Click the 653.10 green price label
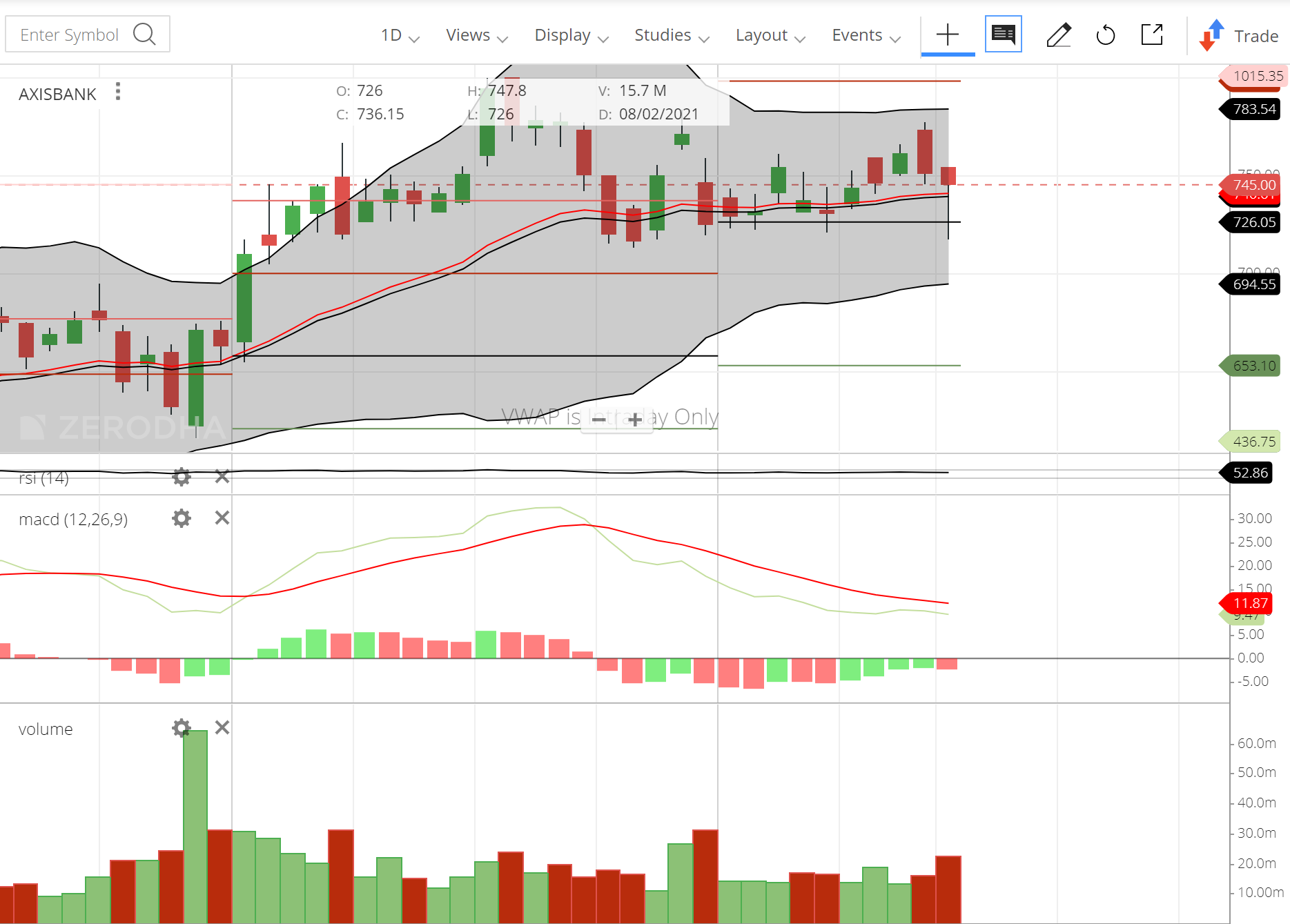Viewport: 1290px width, 924px height. click(x=1251, y=366)
